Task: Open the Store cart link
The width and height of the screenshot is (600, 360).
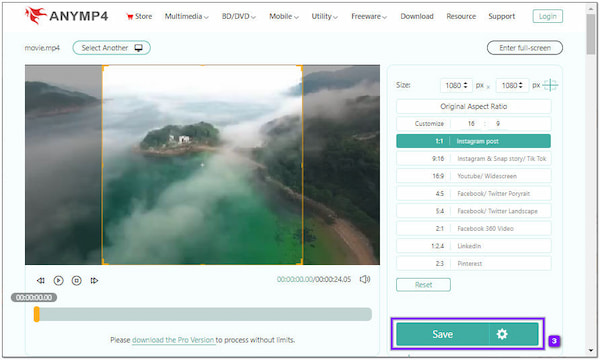Action: point(139,16)
